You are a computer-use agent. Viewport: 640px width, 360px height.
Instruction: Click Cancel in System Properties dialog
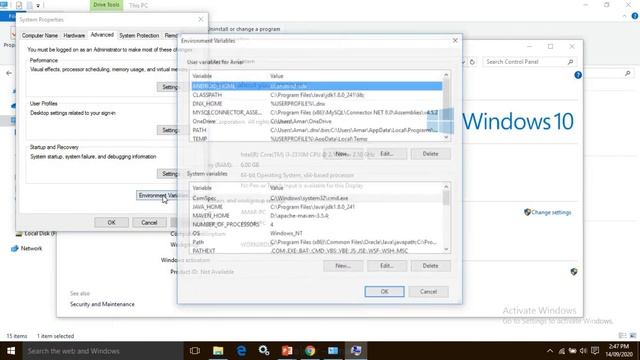(149, 222)
